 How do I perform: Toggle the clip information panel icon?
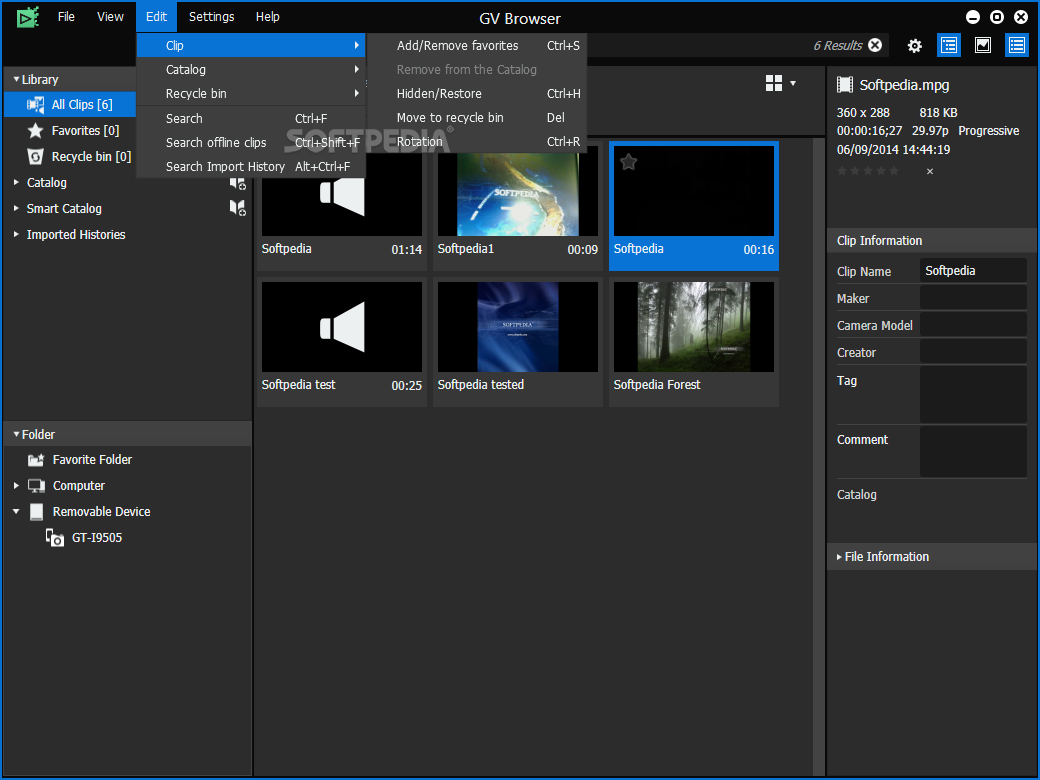point(949,45)
